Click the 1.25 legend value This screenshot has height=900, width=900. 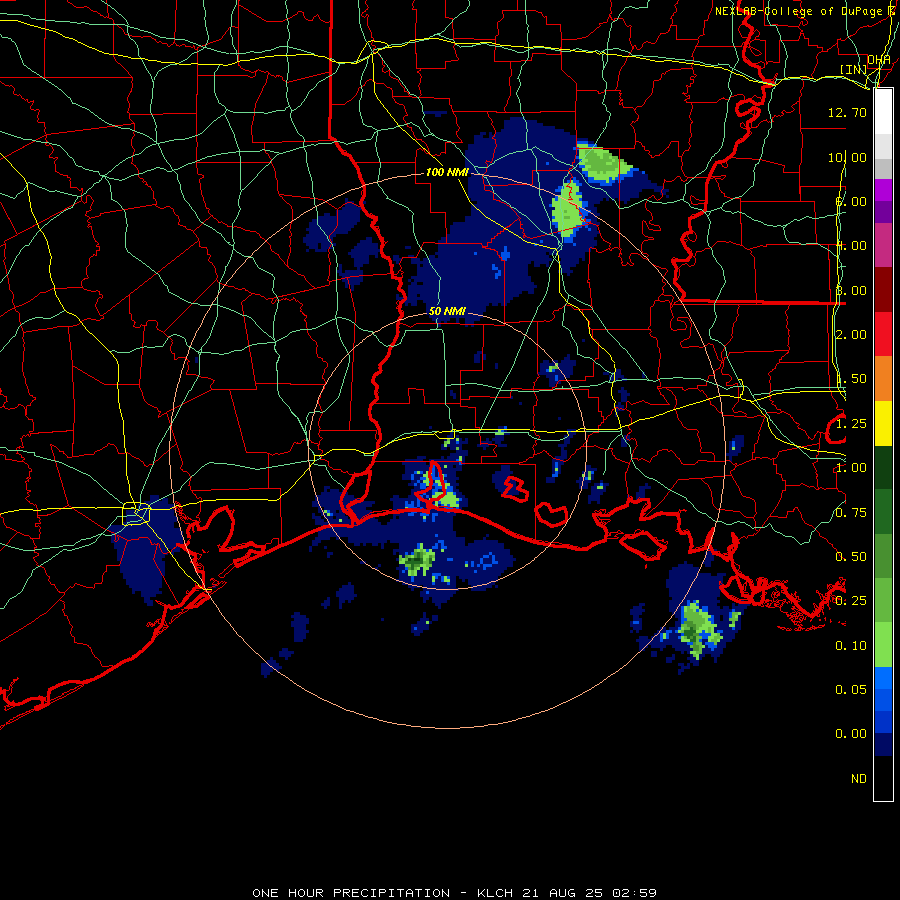pos(851,424)
